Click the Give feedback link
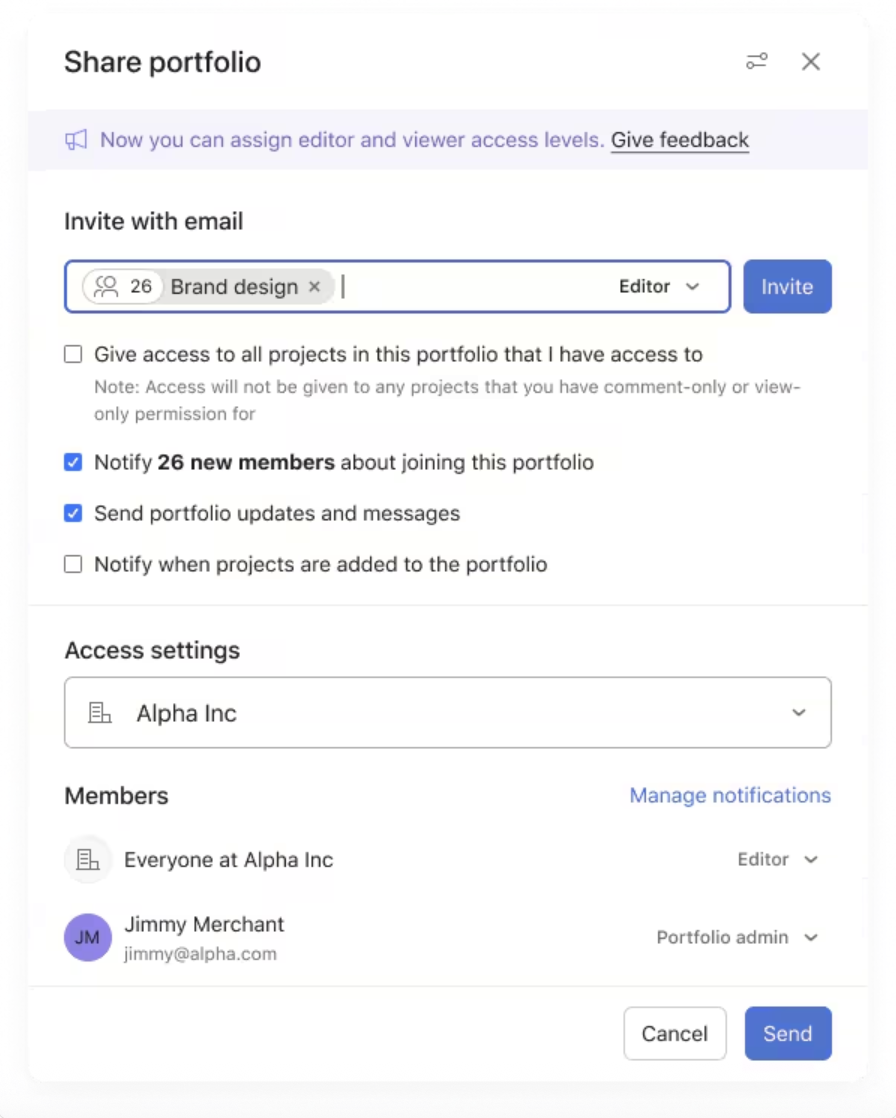The image size is (896, 1118). point(679,140)
